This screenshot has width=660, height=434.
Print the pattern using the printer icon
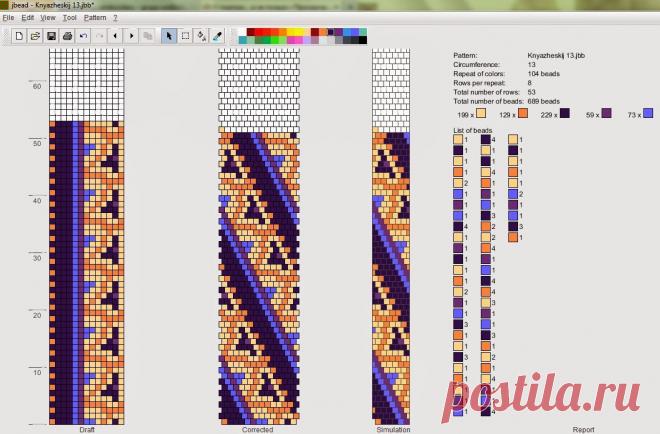point(67,36)
